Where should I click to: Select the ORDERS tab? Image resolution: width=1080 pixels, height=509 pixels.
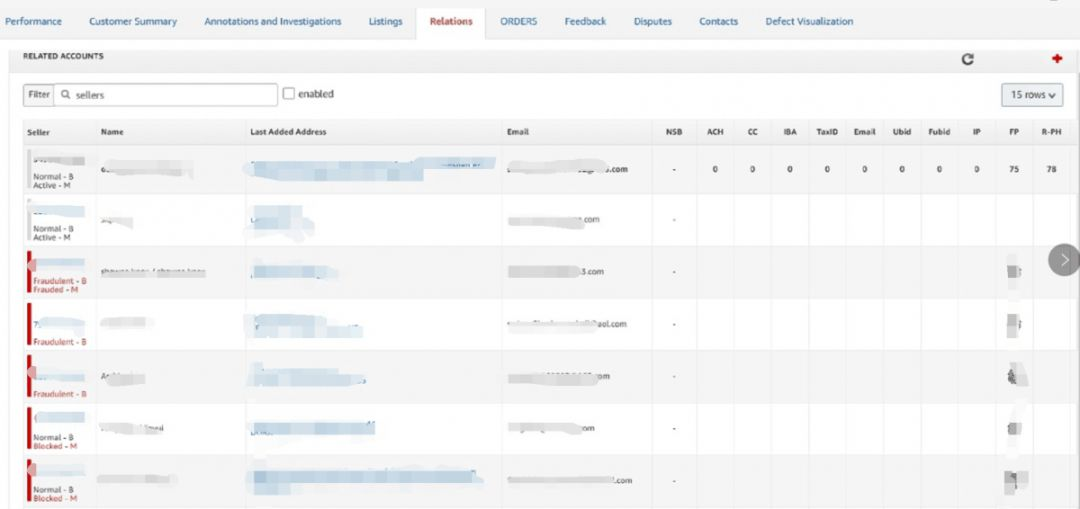tap(518, 21)
